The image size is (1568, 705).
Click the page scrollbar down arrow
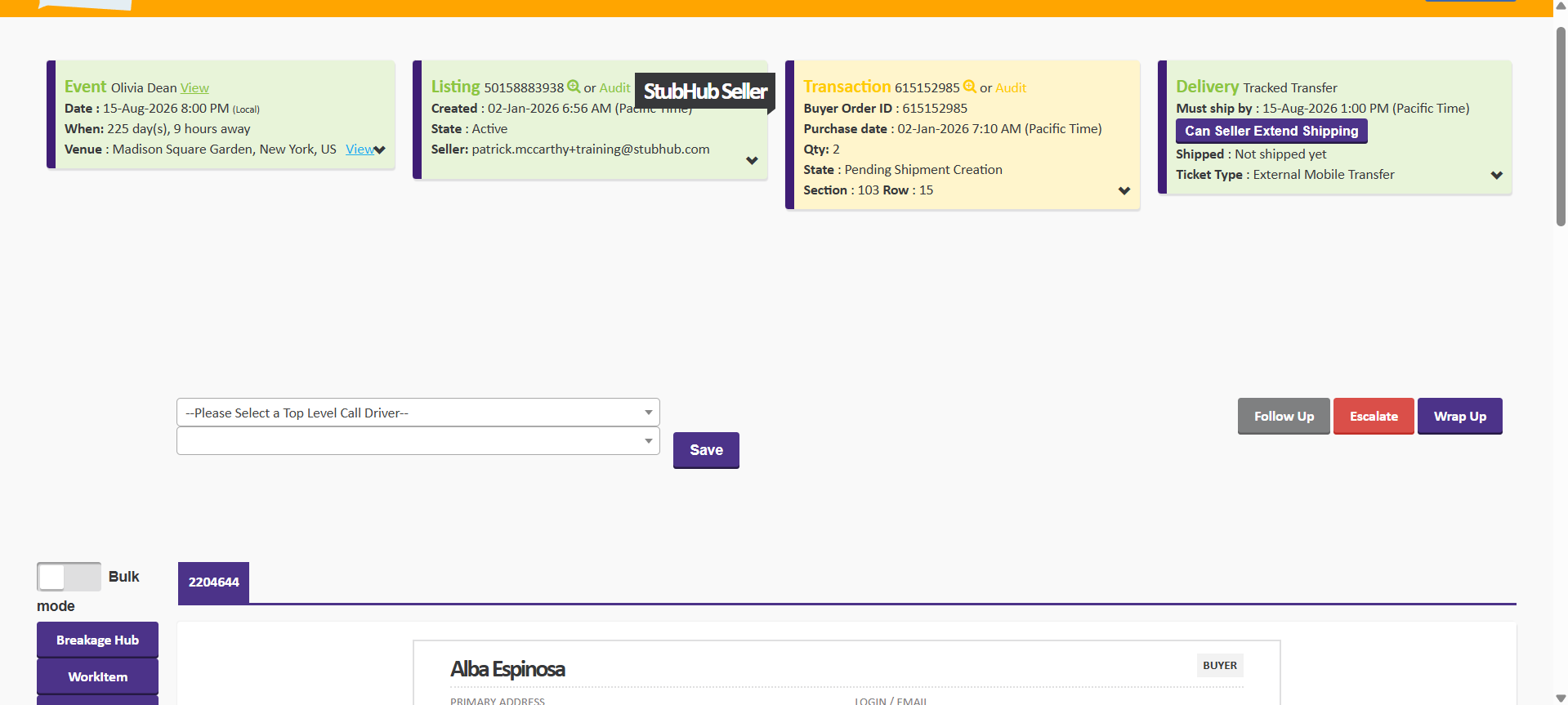click(1561, 698)
